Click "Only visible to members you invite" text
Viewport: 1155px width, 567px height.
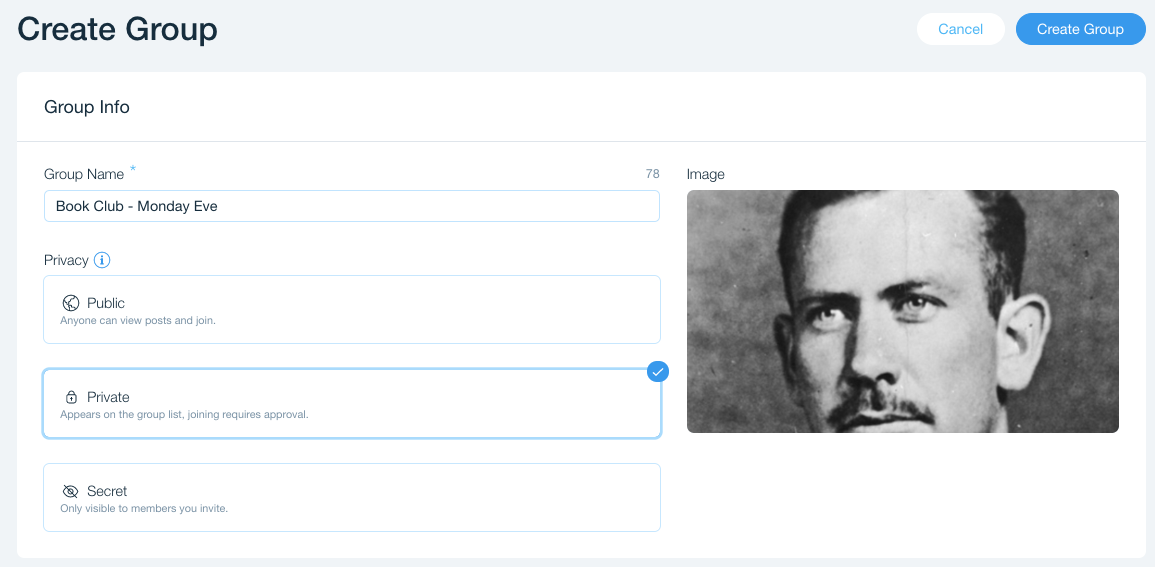[144, 509]
